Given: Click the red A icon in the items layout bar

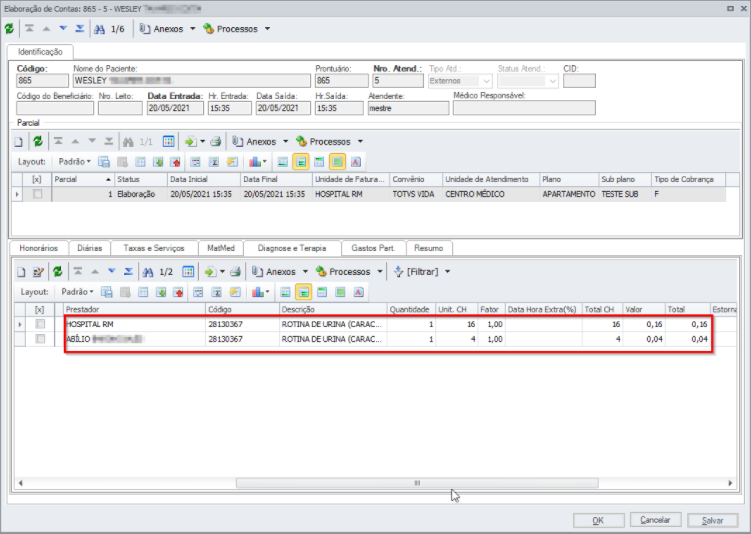Looking at the screenshot, I should coord(359,292).
